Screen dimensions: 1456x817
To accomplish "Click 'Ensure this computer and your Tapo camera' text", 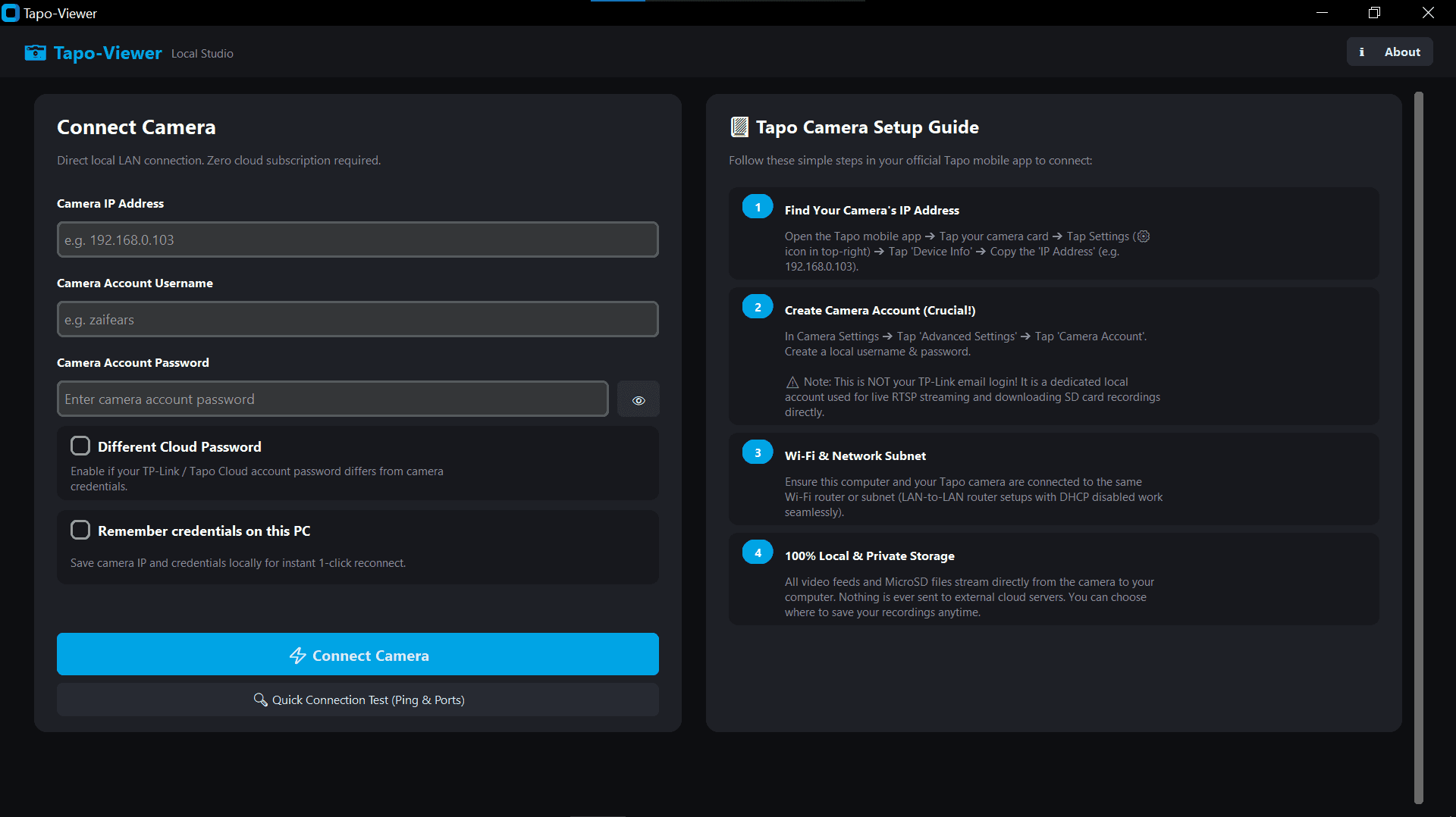I will click(974, 497).
